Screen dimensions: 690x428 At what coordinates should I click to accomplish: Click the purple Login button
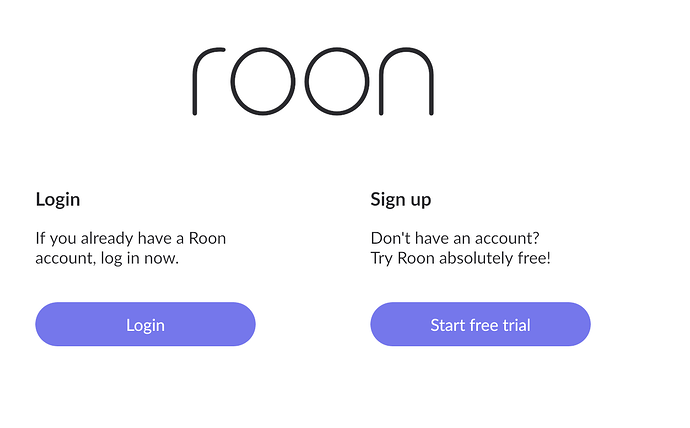pos(145,325)
